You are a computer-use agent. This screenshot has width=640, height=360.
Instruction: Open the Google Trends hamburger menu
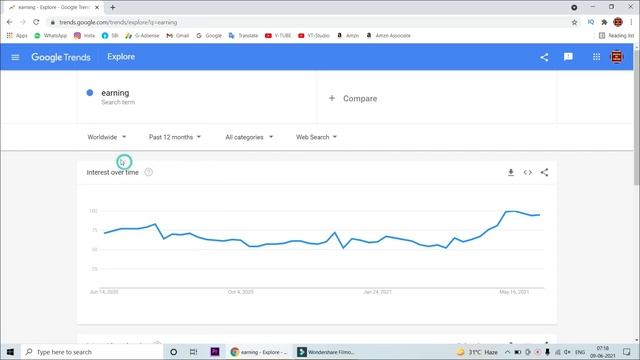[x=16, y=57]
